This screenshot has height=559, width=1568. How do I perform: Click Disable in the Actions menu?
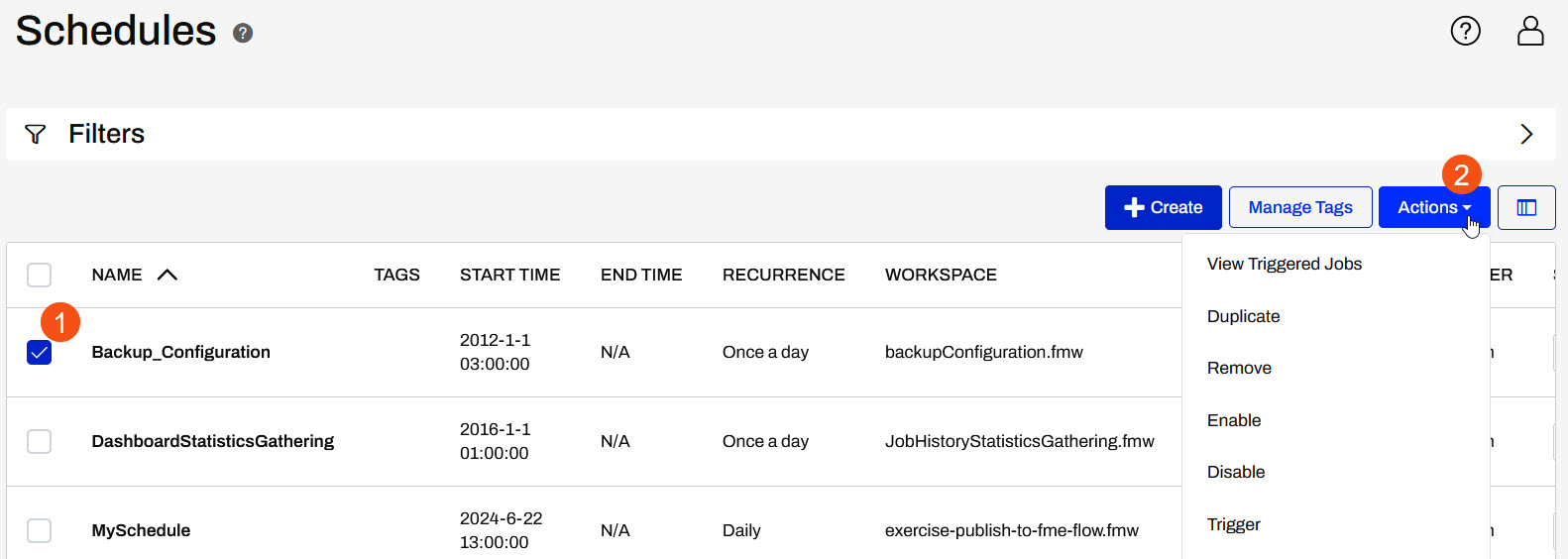1236,472
